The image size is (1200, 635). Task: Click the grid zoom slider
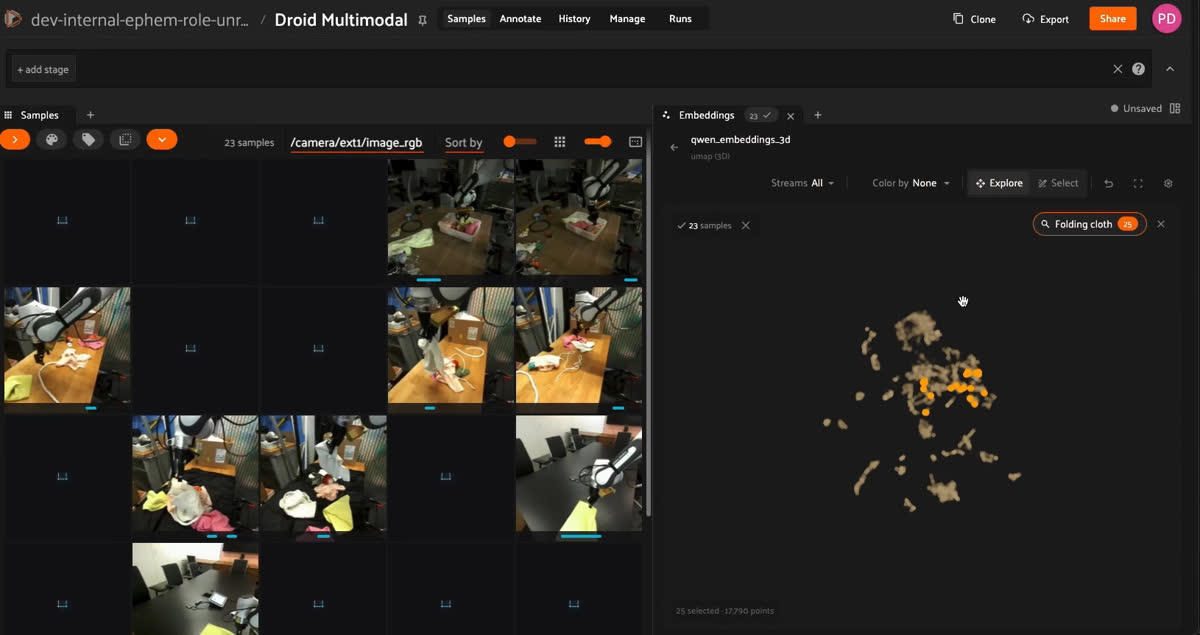click(x=598, y=142)
